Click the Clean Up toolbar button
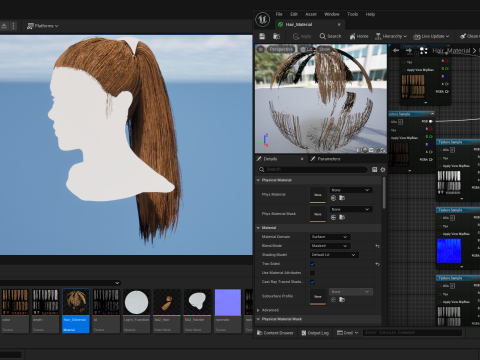 click(x=469, y=36)
